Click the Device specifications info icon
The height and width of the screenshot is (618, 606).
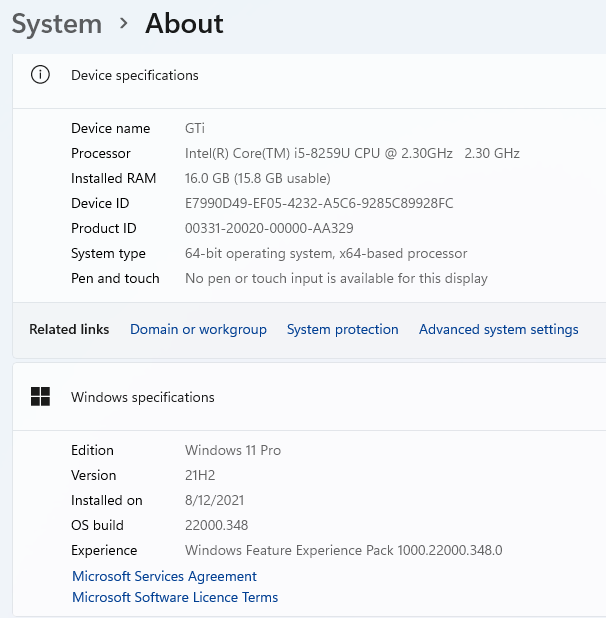pyautogui.click(x=40, y=75)
